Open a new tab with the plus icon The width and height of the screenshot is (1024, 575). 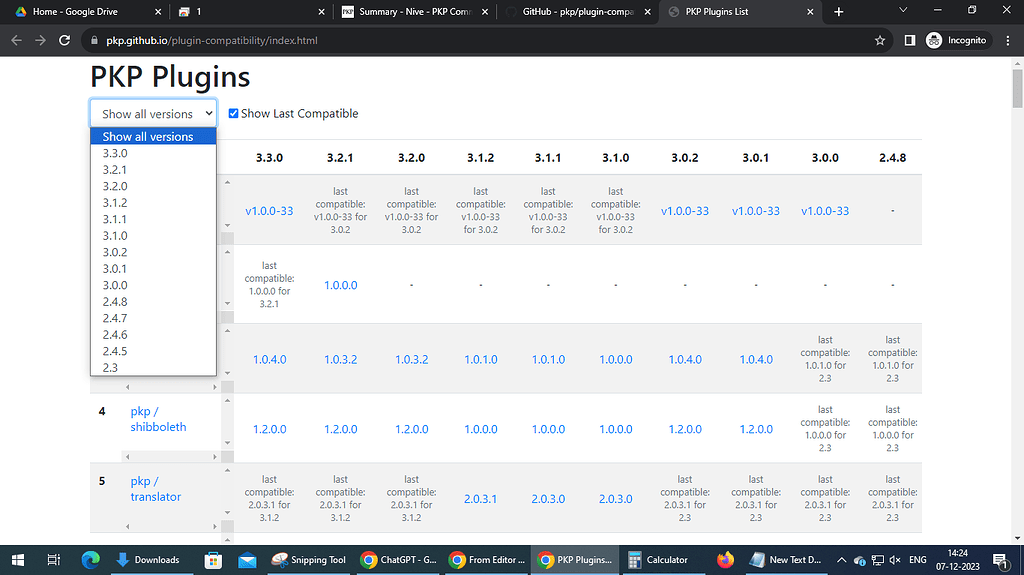pyautogui.click(x=838, y=12)
